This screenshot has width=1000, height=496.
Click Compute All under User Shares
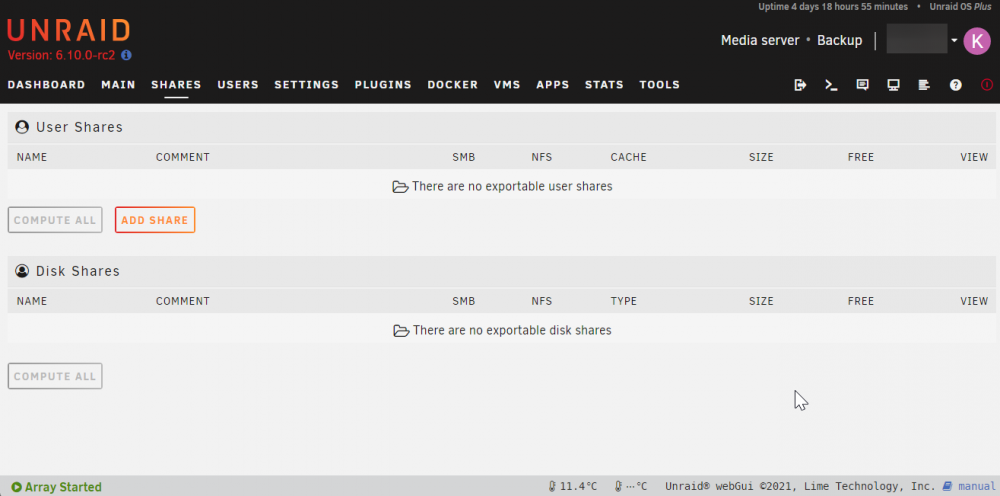55,220
